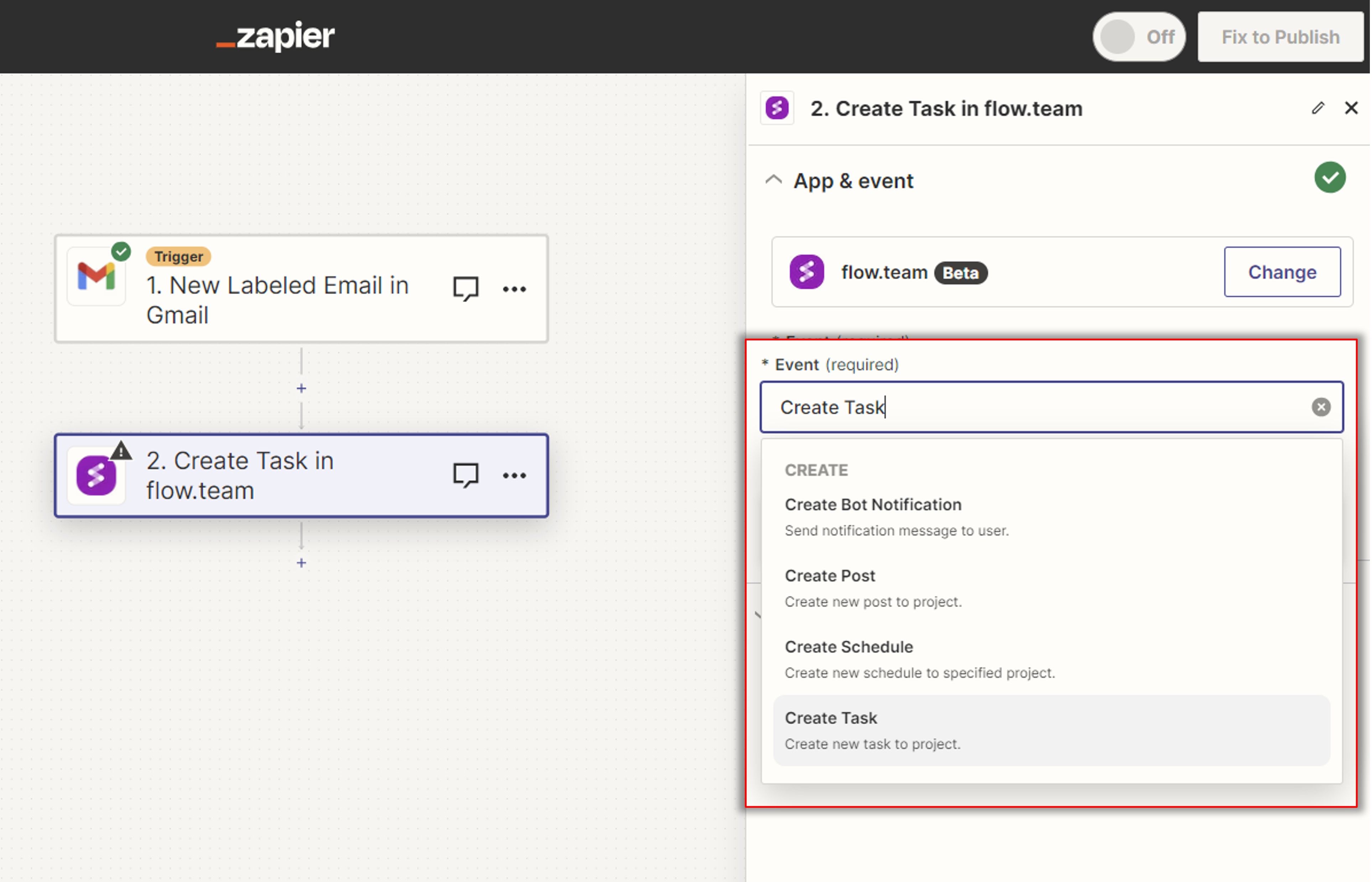Click the CREATE group heading
The width and height of the screenshot is (1372, 882).
816,470
